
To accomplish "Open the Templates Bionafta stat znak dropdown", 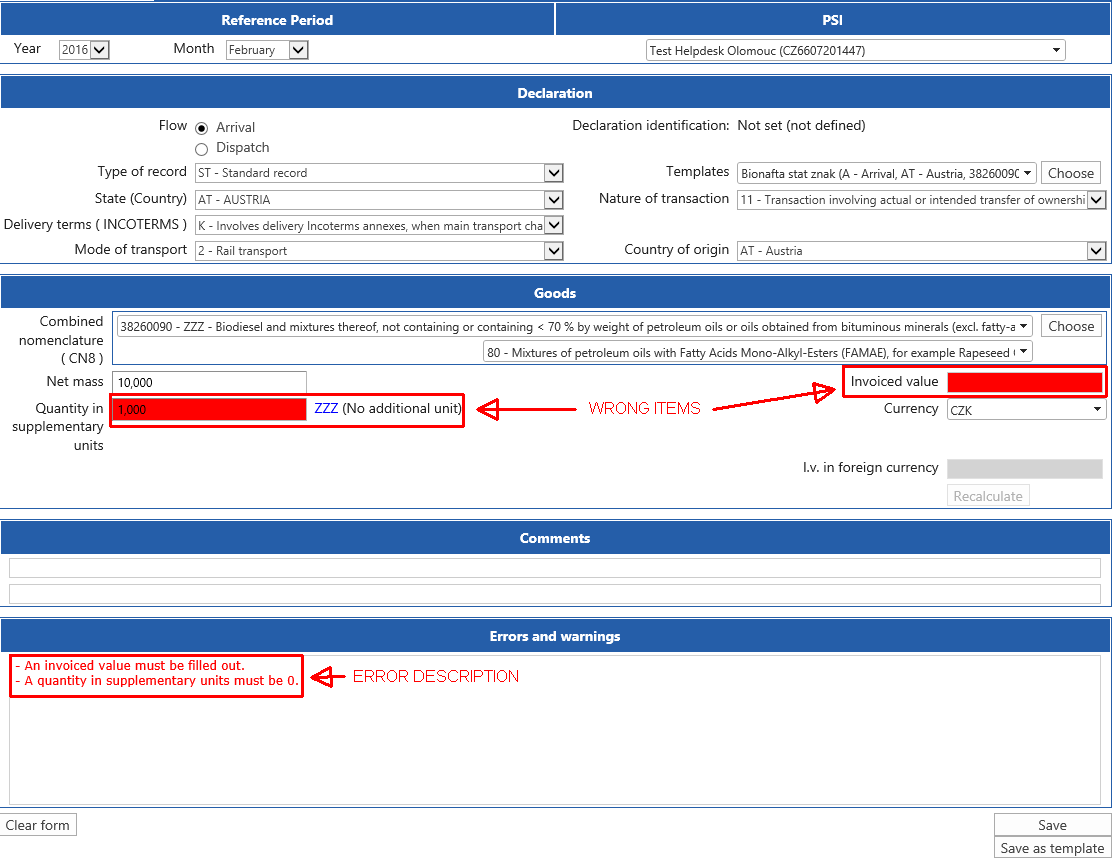I will (887, 173).
